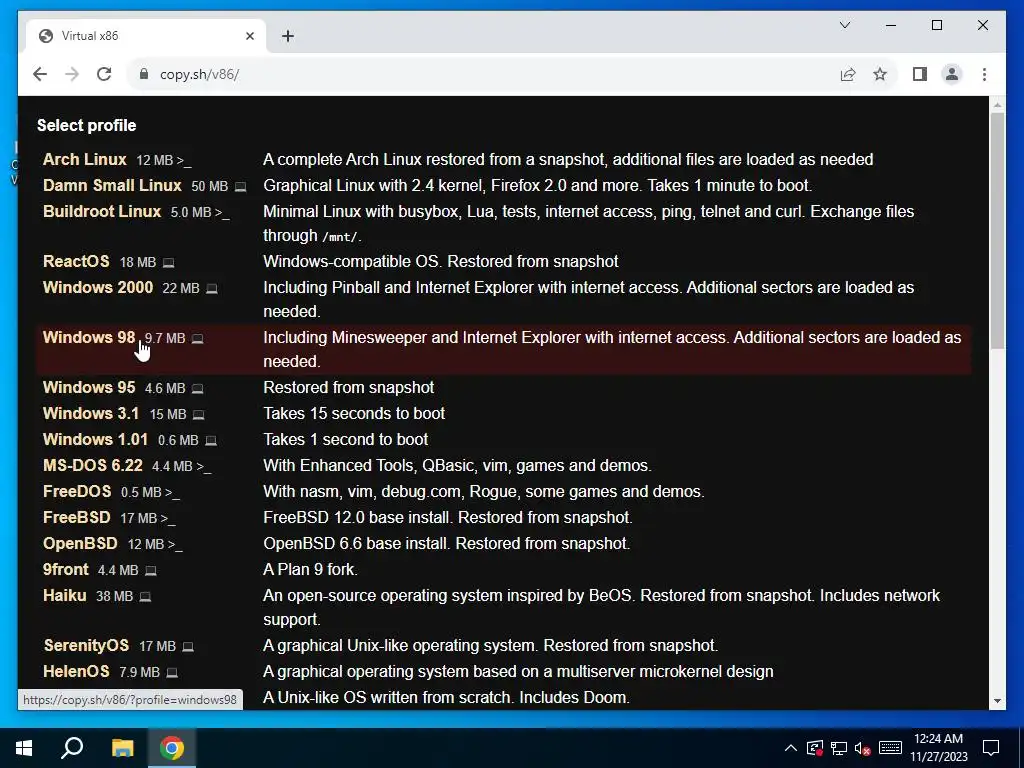Boot the Windows 2000 profile
The image size is (1024, 768).
pyautogui.click(x=97, y=287)
